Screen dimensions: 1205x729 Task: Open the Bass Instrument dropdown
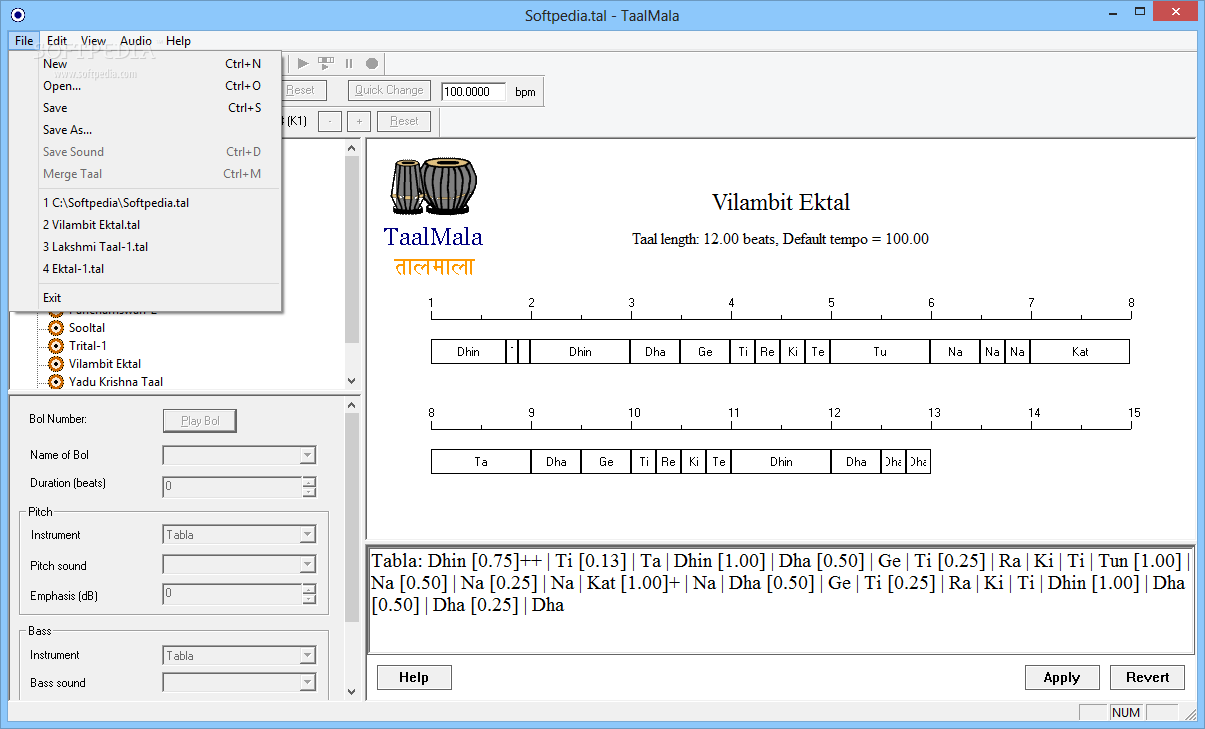pos(307,656)
